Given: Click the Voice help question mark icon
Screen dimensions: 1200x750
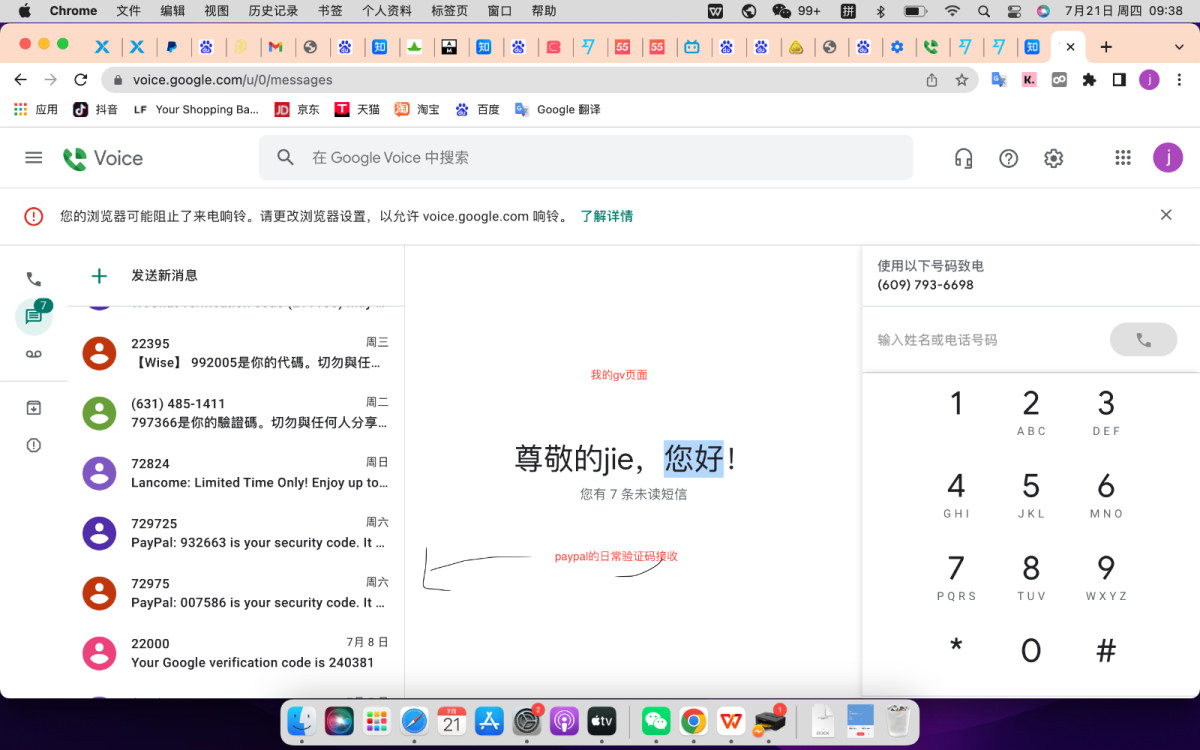Looking at the screenshot, I should click(1008, 157).
